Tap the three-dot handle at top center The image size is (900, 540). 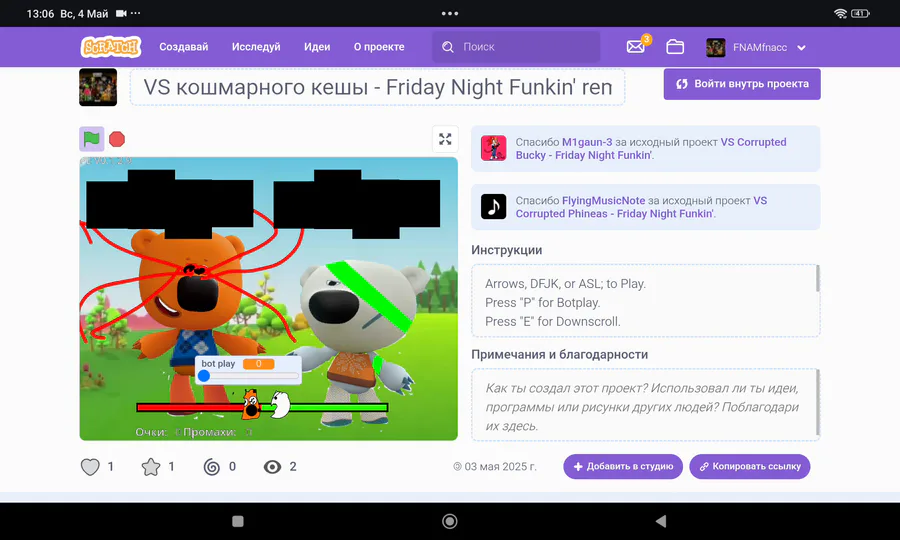(450, 13)
